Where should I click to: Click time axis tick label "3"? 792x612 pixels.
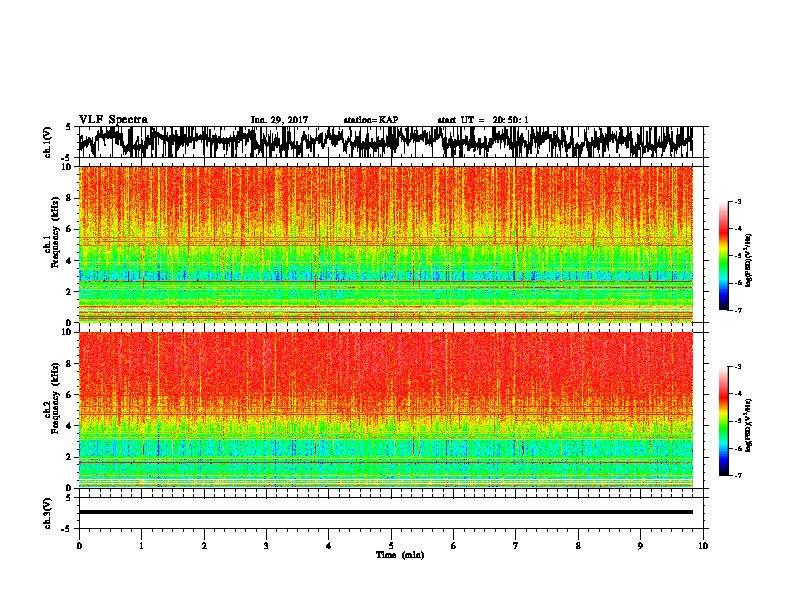[x=266, y=546]
